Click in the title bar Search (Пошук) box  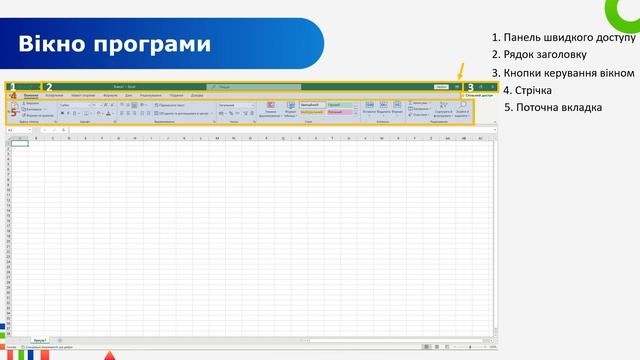(254, 87)
